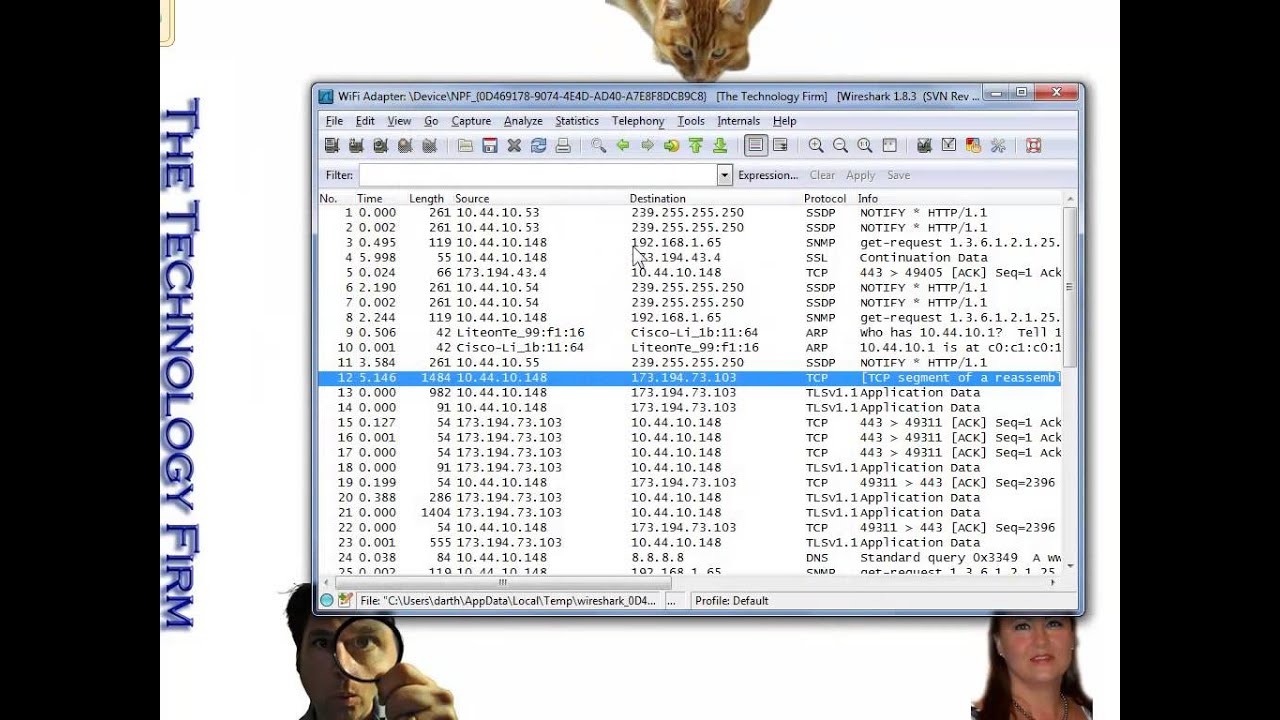Edit display filters icon

tap(949, 146)
